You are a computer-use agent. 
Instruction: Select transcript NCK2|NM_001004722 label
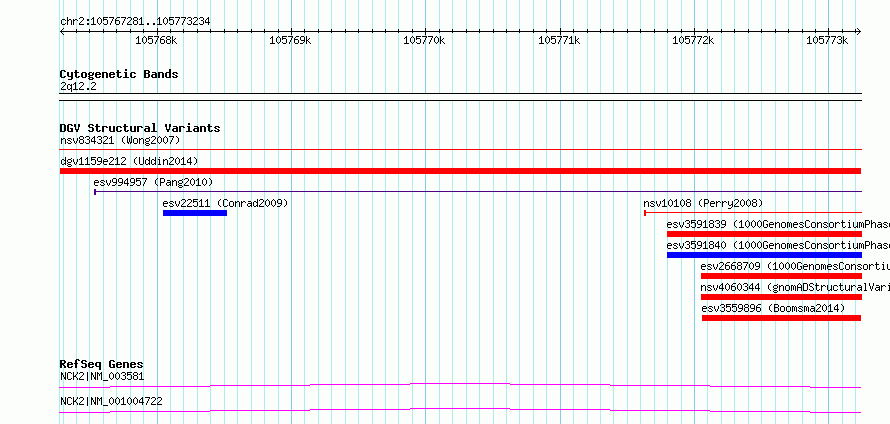click(111, 401)
